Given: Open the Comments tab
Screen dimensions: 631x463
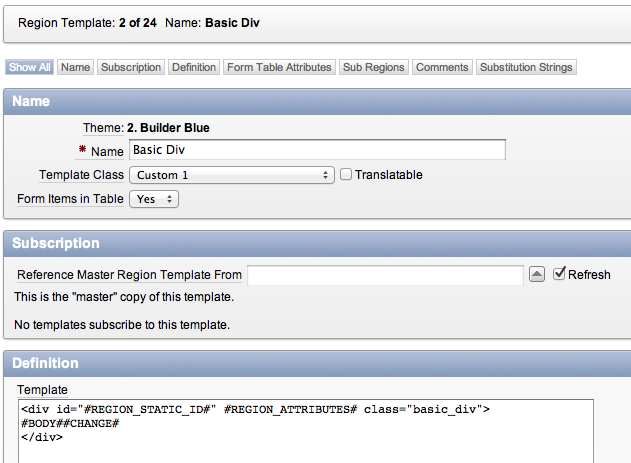Looking at the screenshot, I should click(x=442, y=67).
